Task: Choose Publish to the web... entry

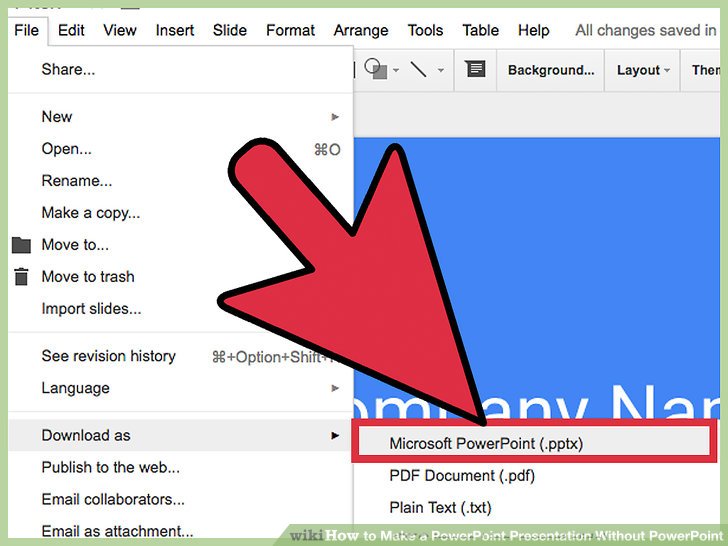Action: click(181, 468)
